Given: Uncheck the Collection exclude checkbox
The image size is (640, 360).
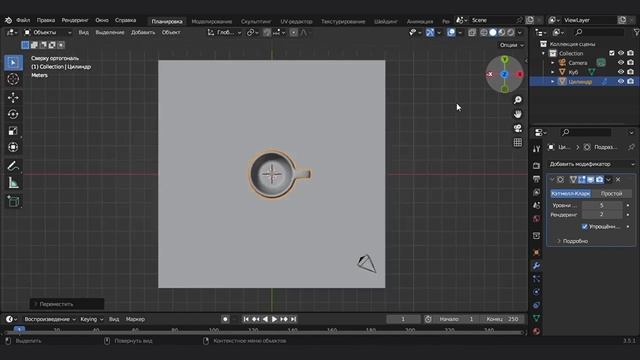Looking at the screenshot, I should 611,53.
